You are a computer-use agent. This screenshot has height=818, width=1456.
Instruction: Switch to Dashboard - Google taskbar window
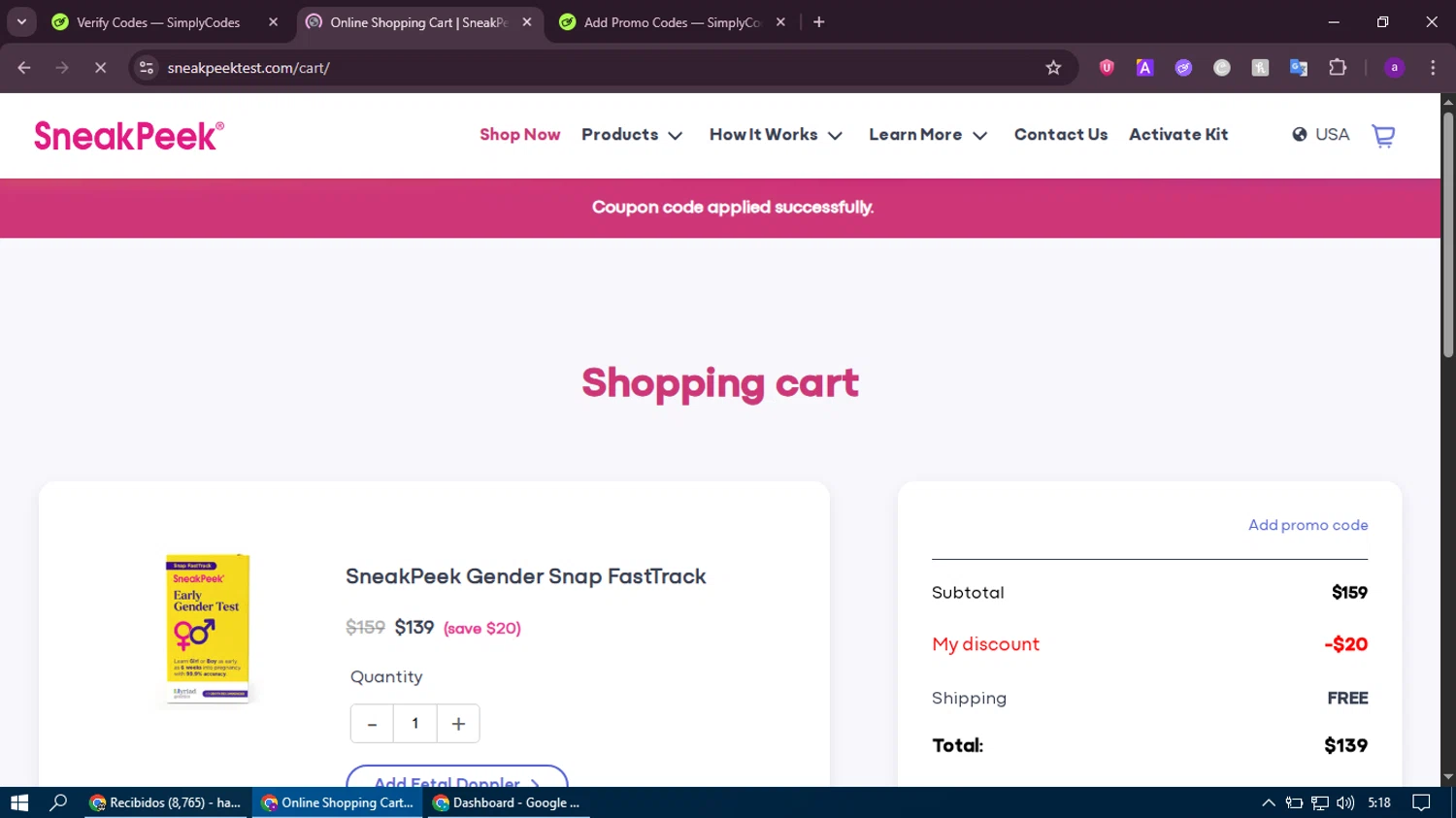(x=508, y=802)
